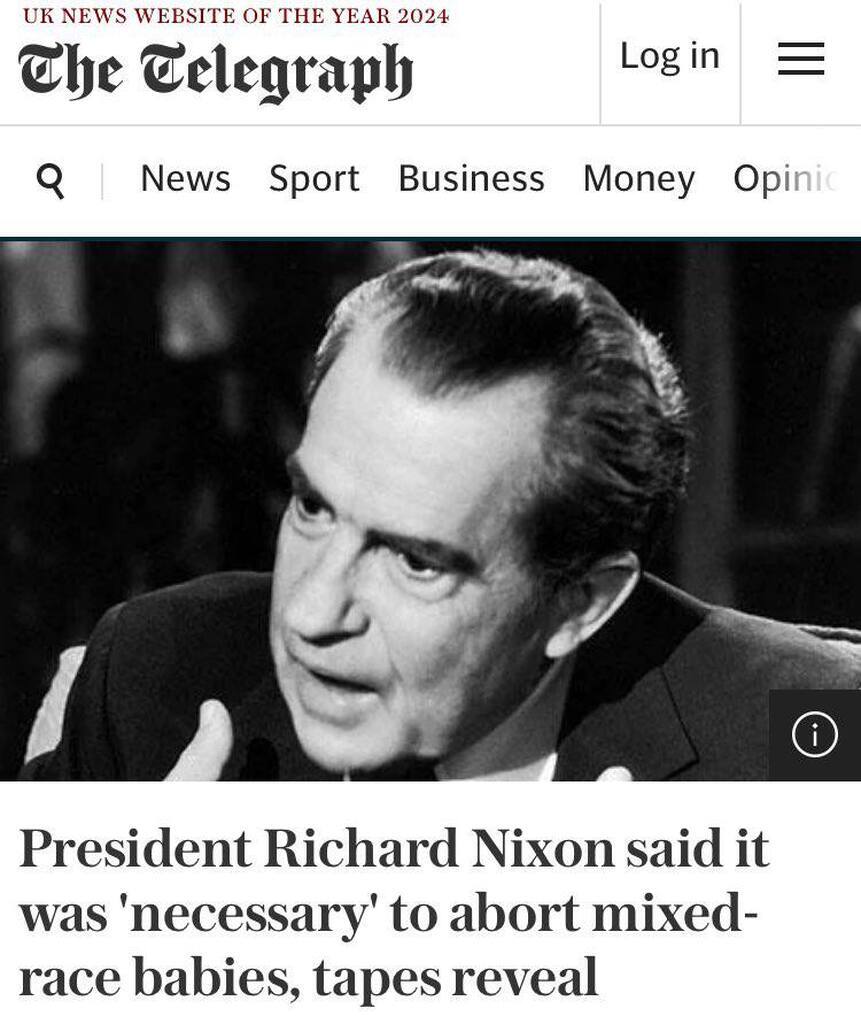Select the Money section
The height and width of the screenshot is (1024, 861).
[x=639, y=180]
